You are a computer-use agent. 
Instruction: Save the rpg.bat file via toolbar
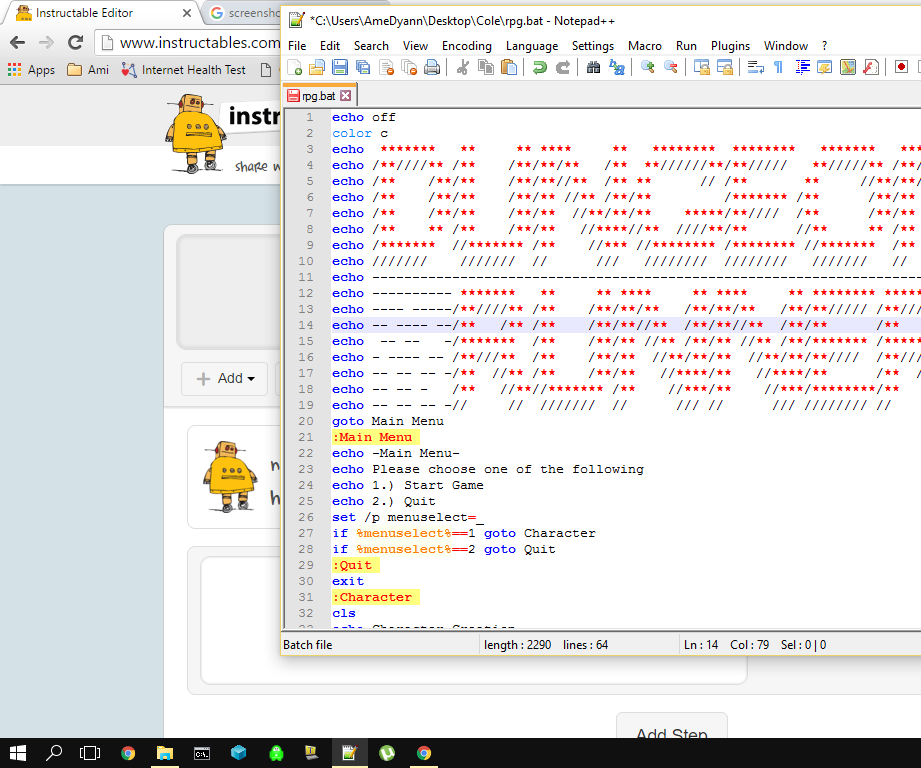pos(340,68)
